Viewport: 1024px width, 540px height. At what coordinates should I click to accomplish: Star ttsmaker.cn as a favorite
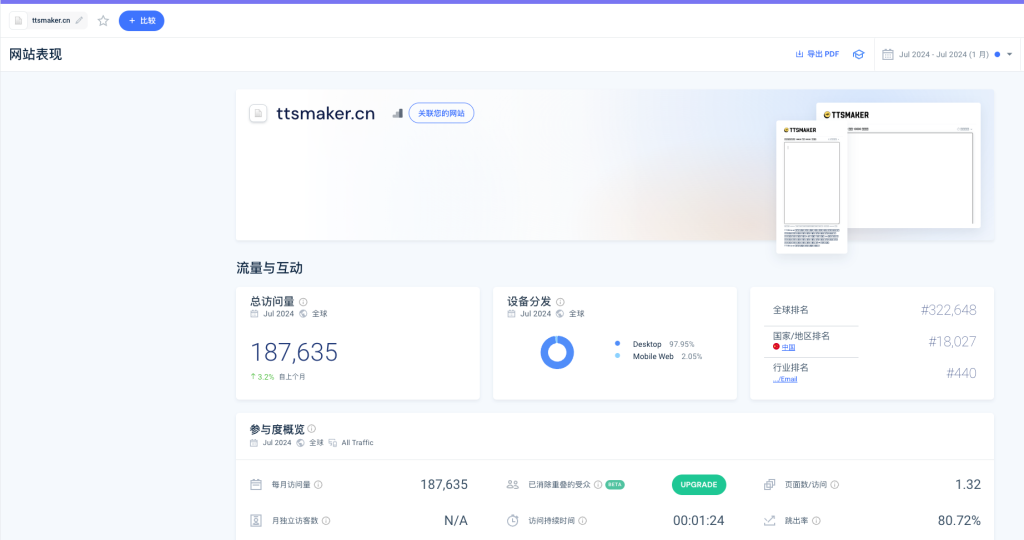(x=103, y=21)
